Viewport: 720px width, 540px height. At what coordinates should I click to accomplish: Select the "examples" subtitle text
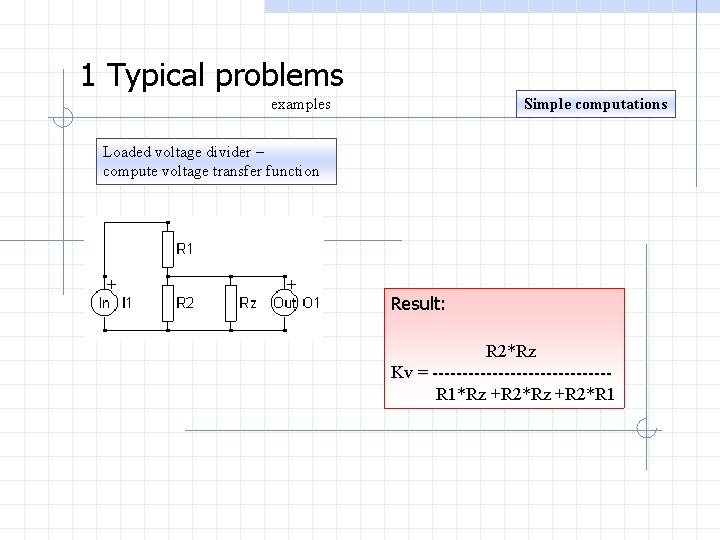(x=301, y=105)
